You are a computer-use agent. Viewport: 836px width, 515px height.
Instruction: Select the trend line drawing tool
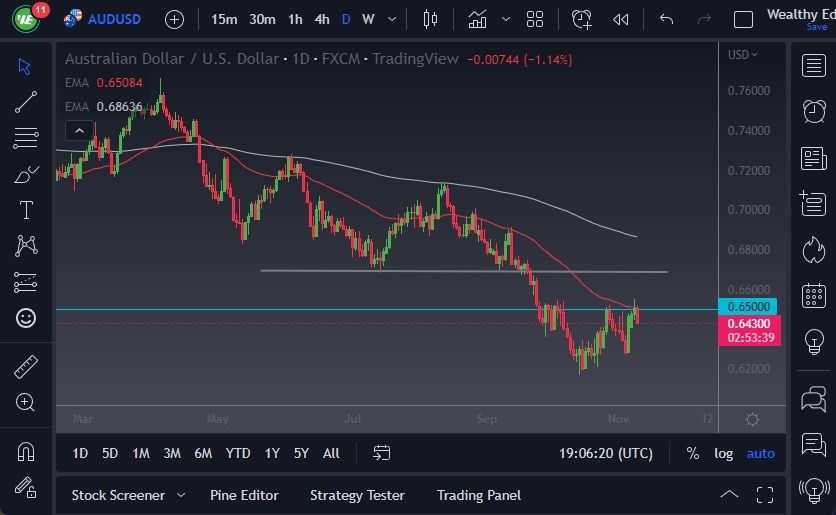tap(26, 101)
